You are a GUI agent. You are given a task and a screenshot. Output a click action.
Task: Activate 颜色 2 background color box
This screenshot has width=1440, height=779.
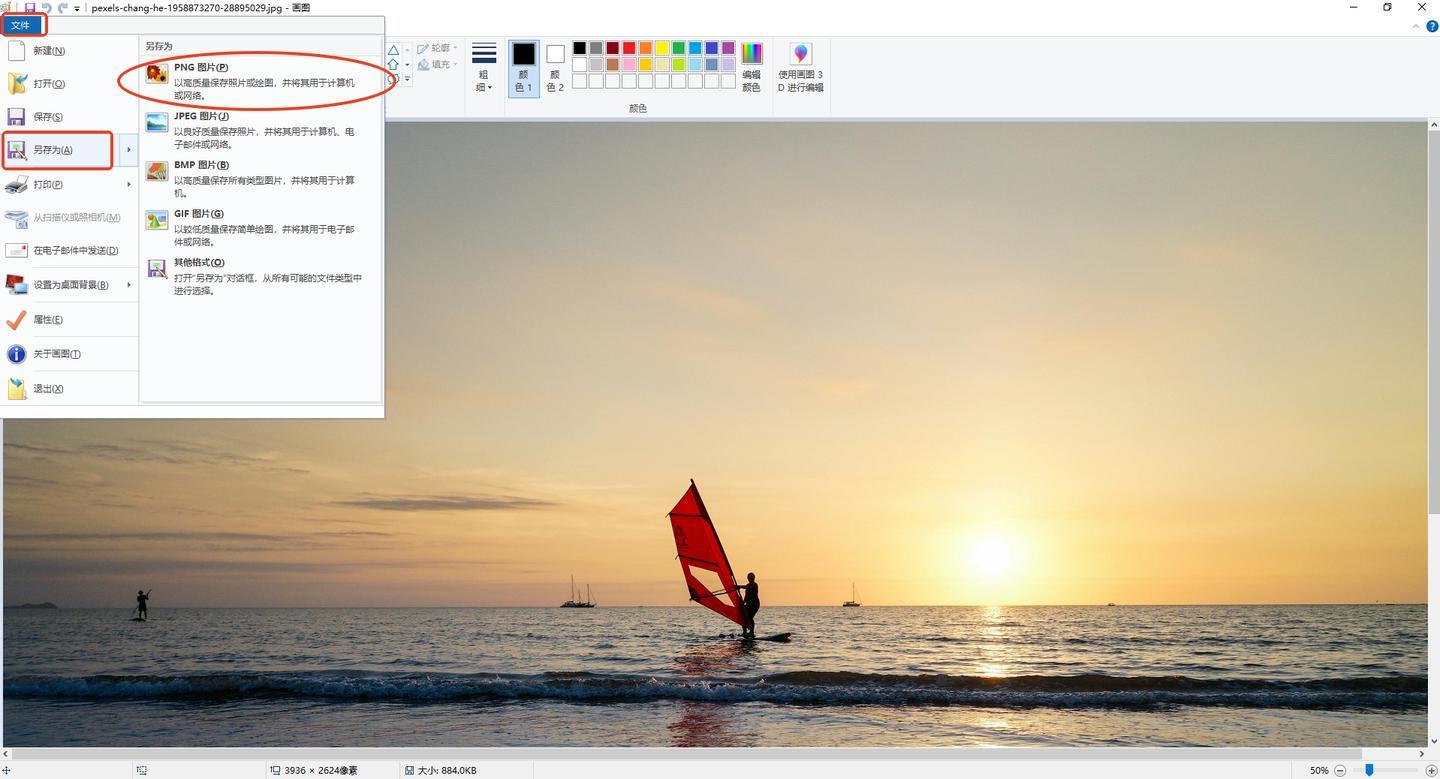555,67
